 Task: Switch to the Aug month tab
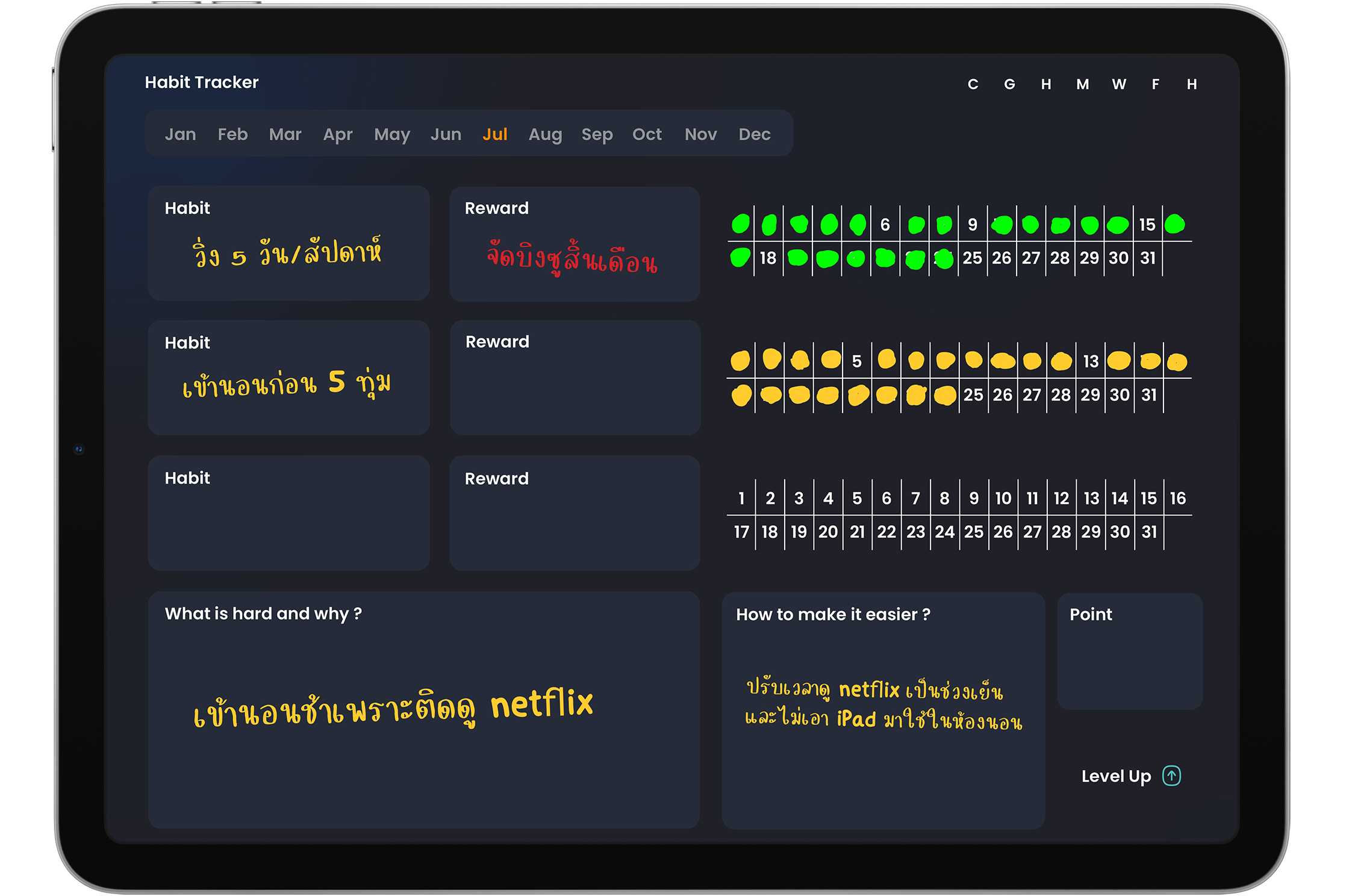coord(544,134)
